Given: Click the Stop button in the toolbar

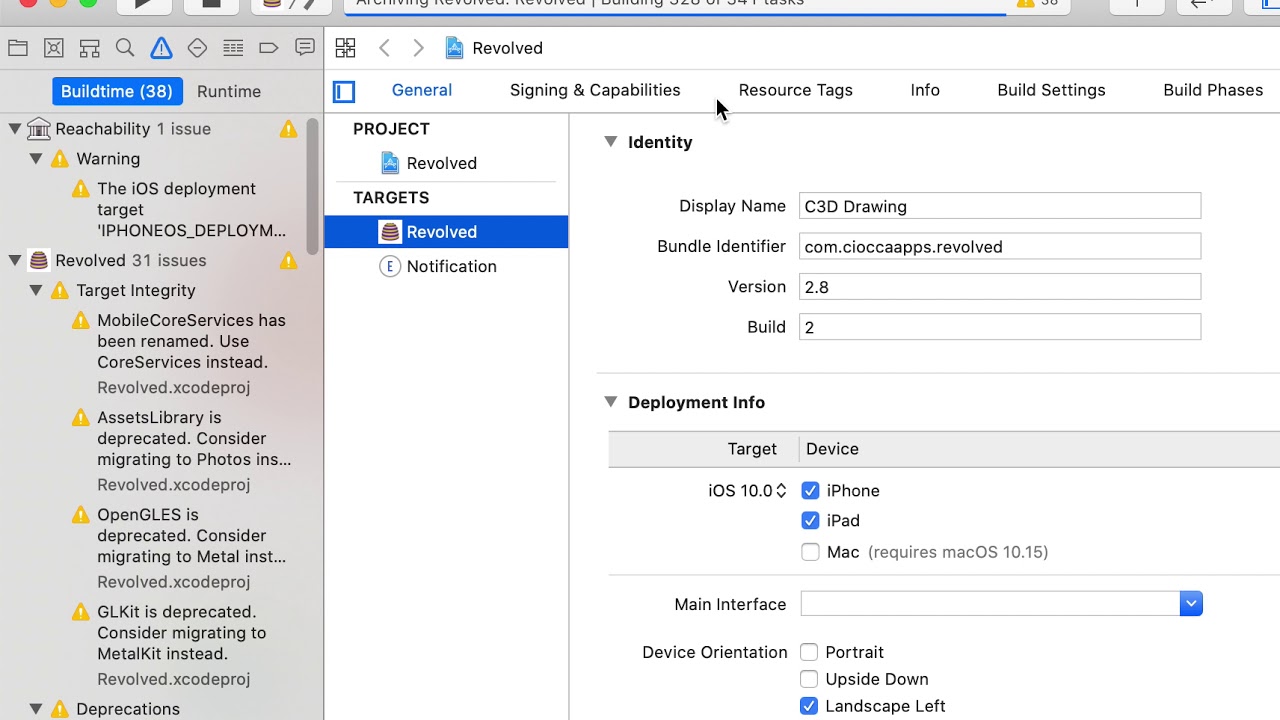Looking at the screenshot, I should click(211, 4).
